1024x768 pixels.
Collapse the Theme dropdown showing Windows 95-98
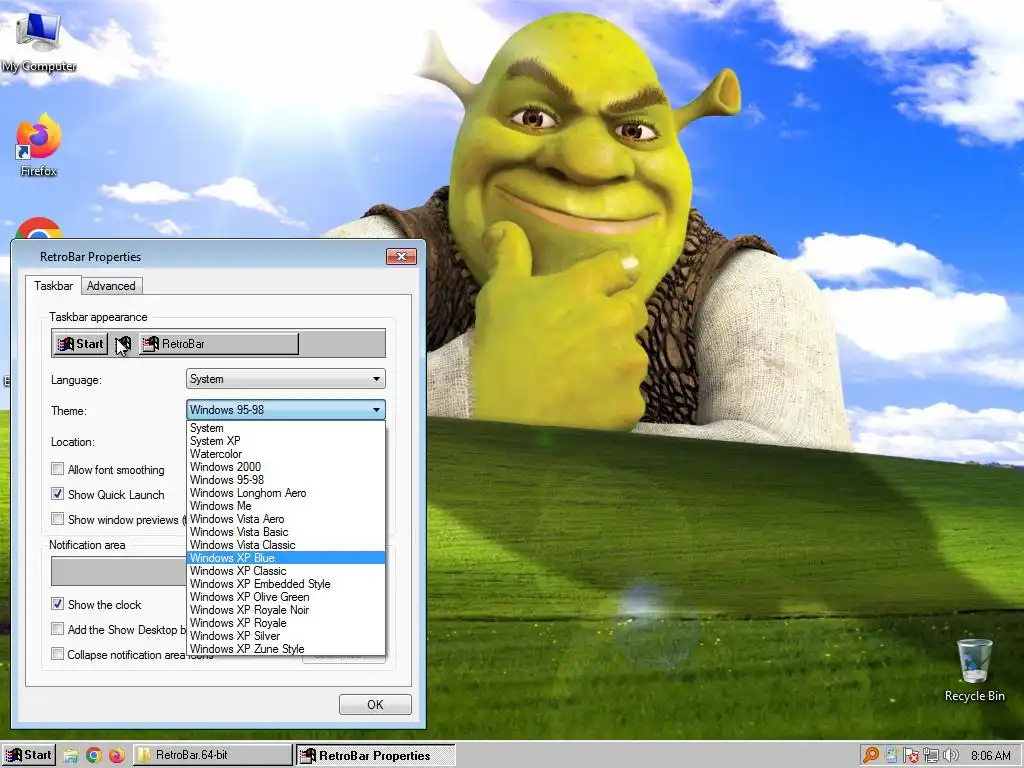click(x=285, y=409)
